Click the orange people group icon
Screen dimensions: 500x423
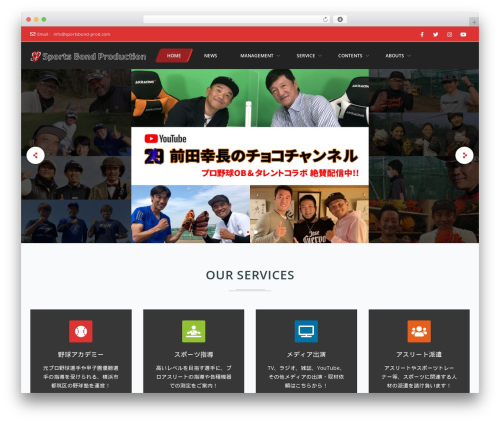pos(419,331)
